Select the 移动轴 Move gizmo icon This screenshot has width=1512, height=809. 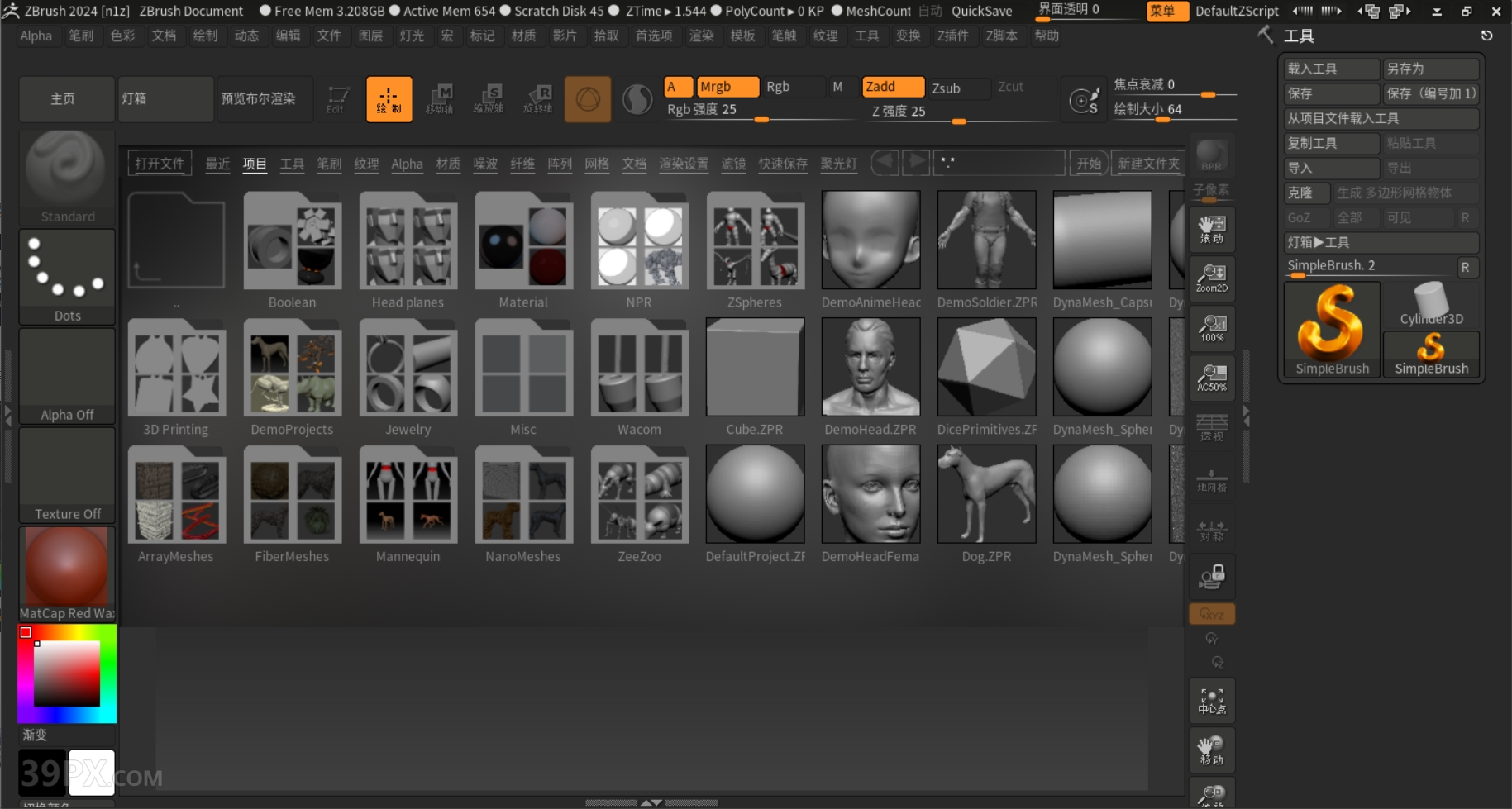(x=440, y=99)
